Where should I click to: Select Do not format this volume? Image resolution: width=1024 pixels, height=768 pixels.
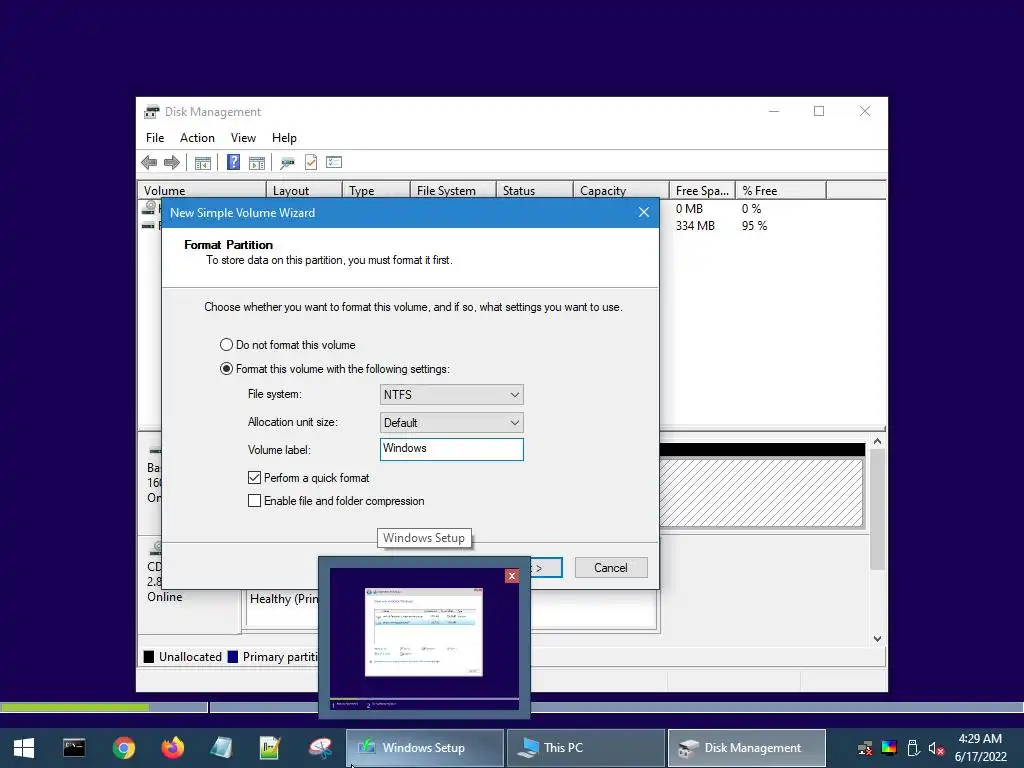point(288,345)
